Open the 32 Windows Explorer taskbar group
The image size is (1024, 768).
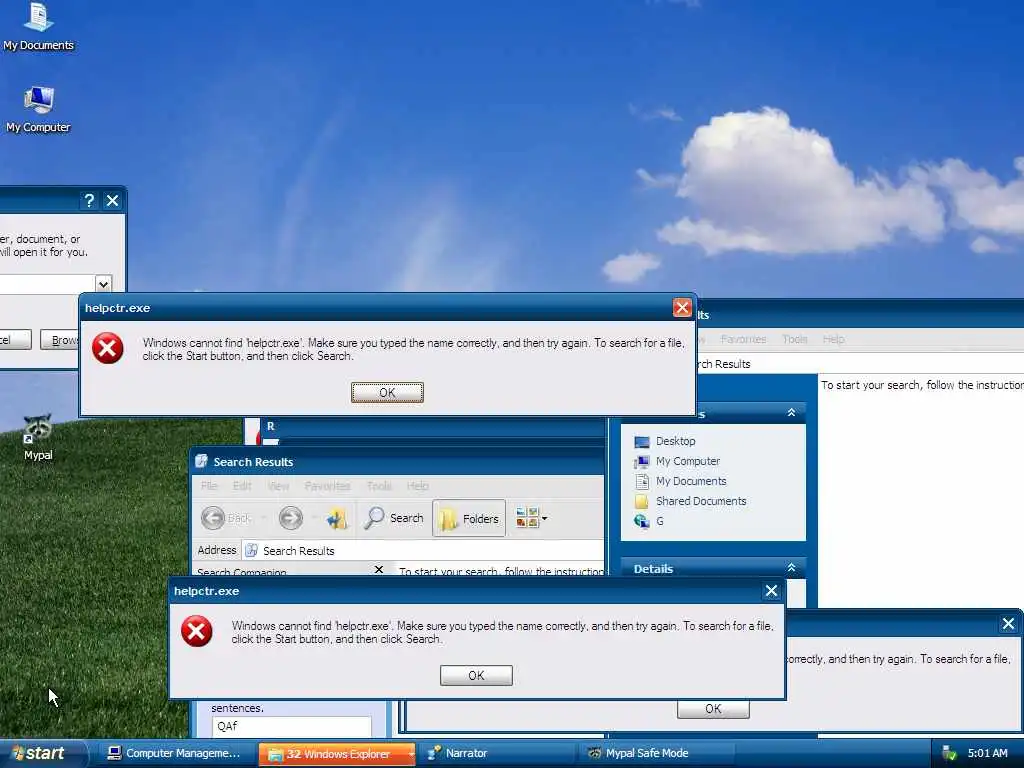(337, 754)
